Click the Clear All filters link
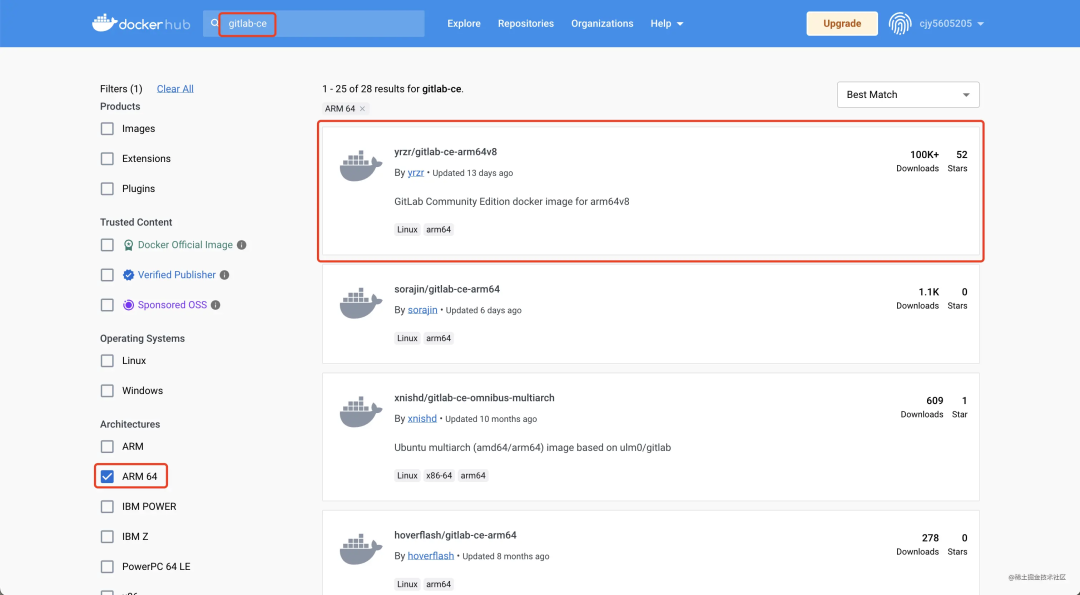This screenshot has width=1080, height=595. click(x=175, y=89)
